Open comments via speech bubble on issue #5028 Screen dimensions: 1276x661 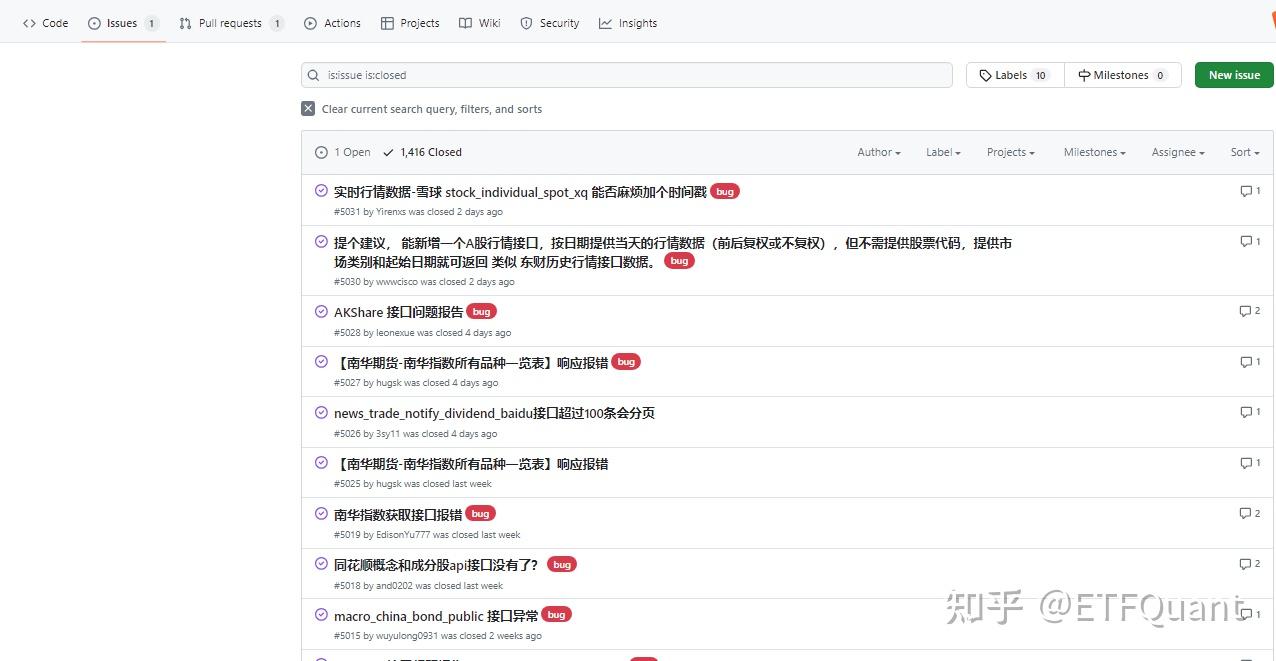(1247, 310)
